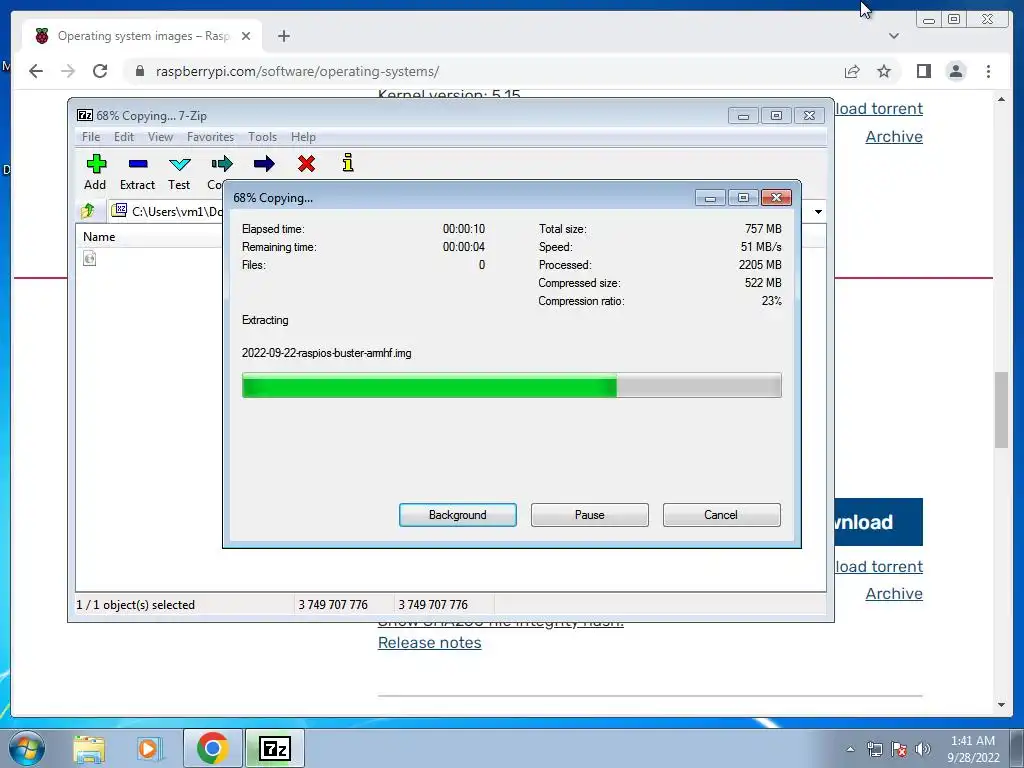Screen dimensions: 1024x768
Task: Click the Background button
Action: [458, 515]
